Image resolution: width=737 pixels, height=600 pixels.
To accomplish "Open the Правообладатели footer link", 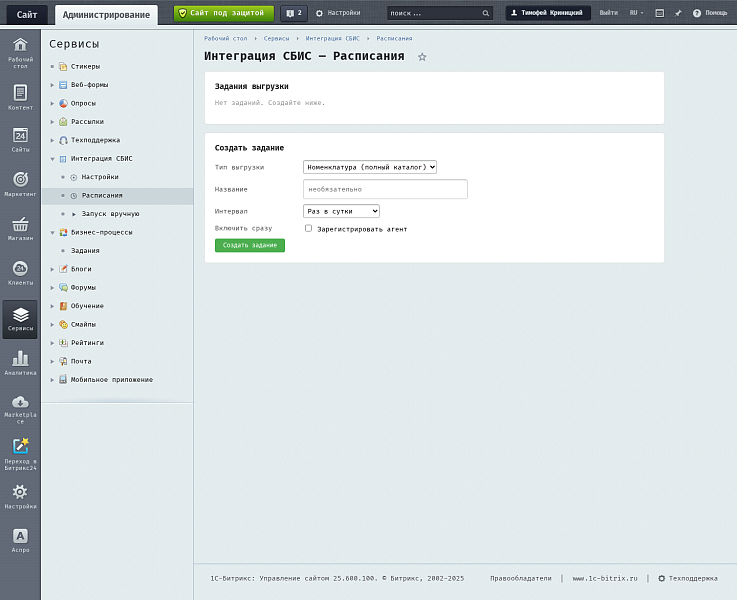I will click(520, 578).
